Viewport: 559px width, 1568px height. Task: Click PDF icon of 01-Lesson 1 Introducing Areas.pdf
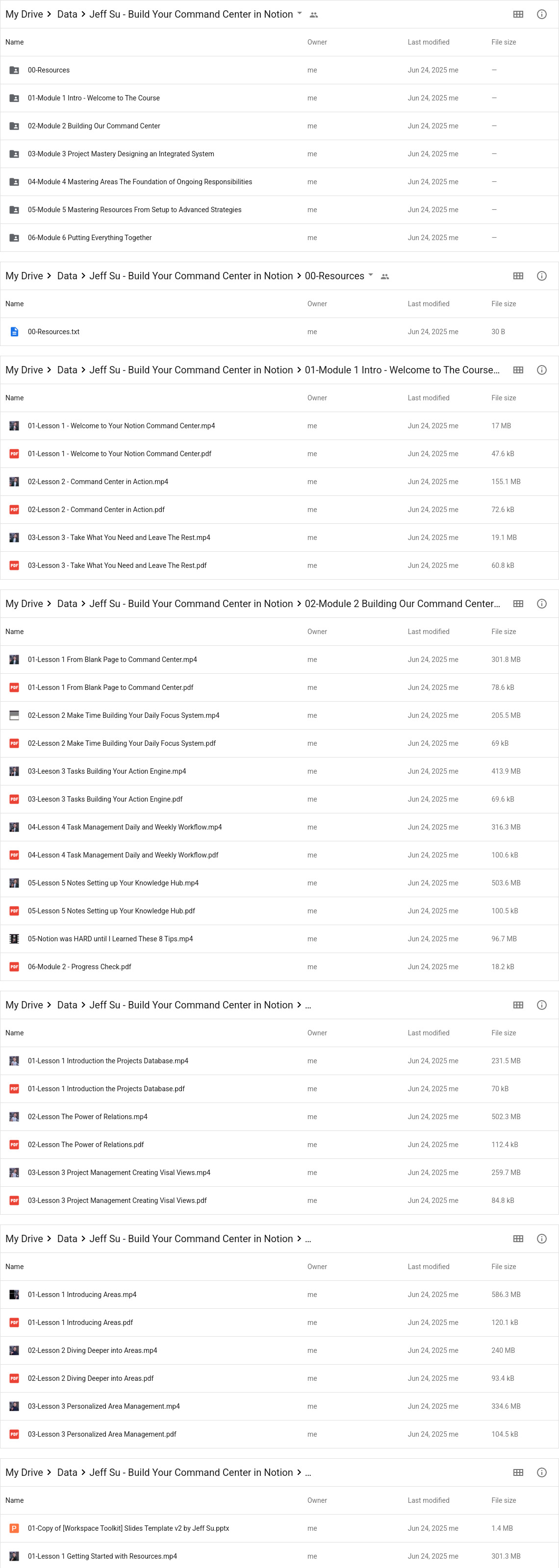(14, 1323)
